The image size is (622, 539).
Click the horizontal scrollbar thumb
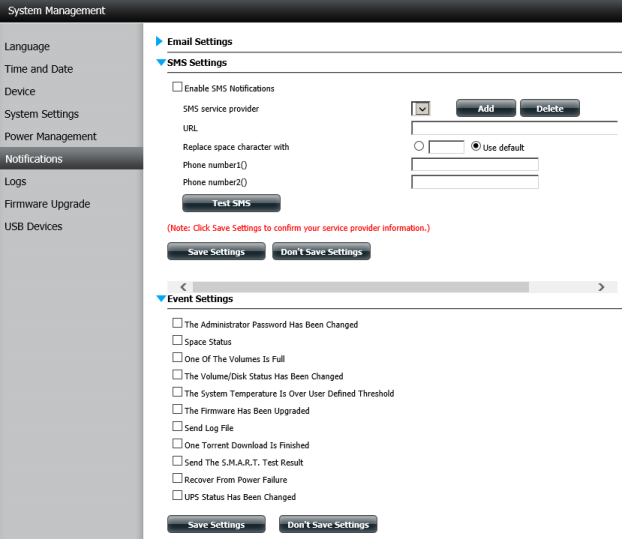[361, 287]
